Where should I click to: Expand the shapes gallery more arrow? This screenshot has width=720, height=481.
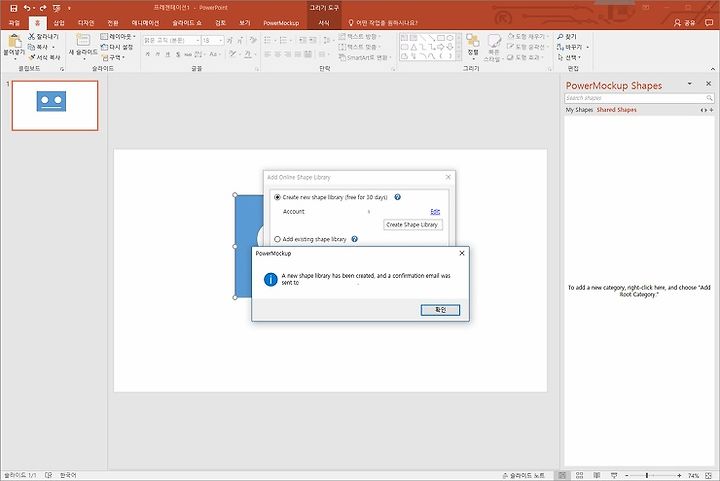click(458, 56)
